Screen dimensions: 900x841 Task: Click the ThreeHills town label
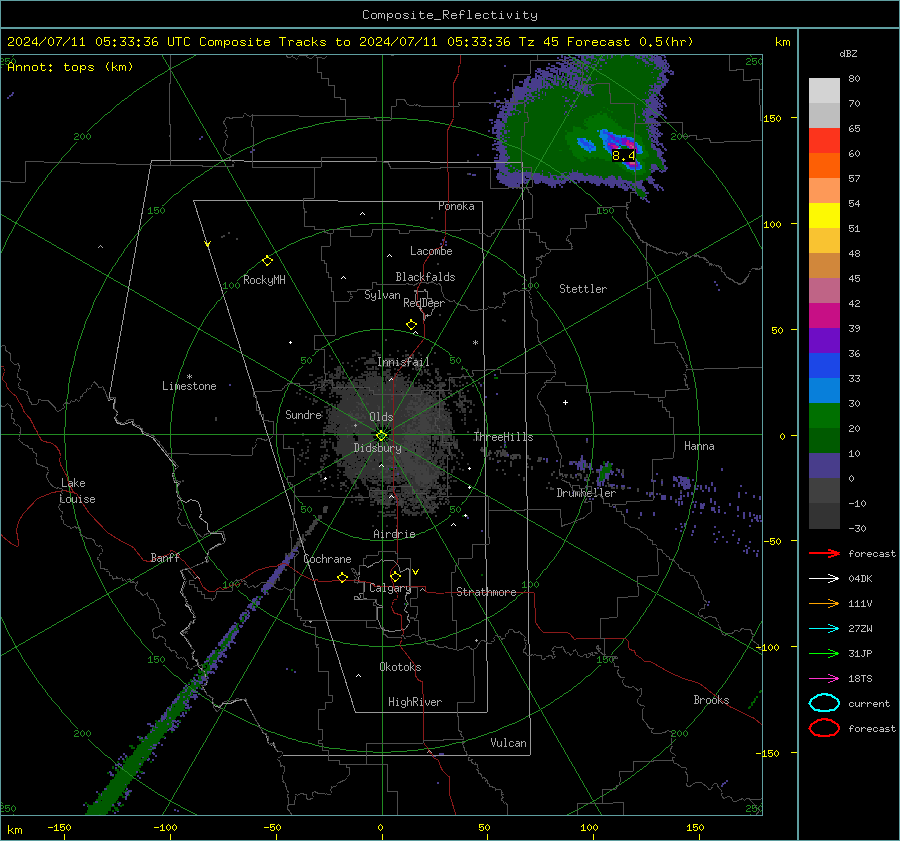(503, 437)
